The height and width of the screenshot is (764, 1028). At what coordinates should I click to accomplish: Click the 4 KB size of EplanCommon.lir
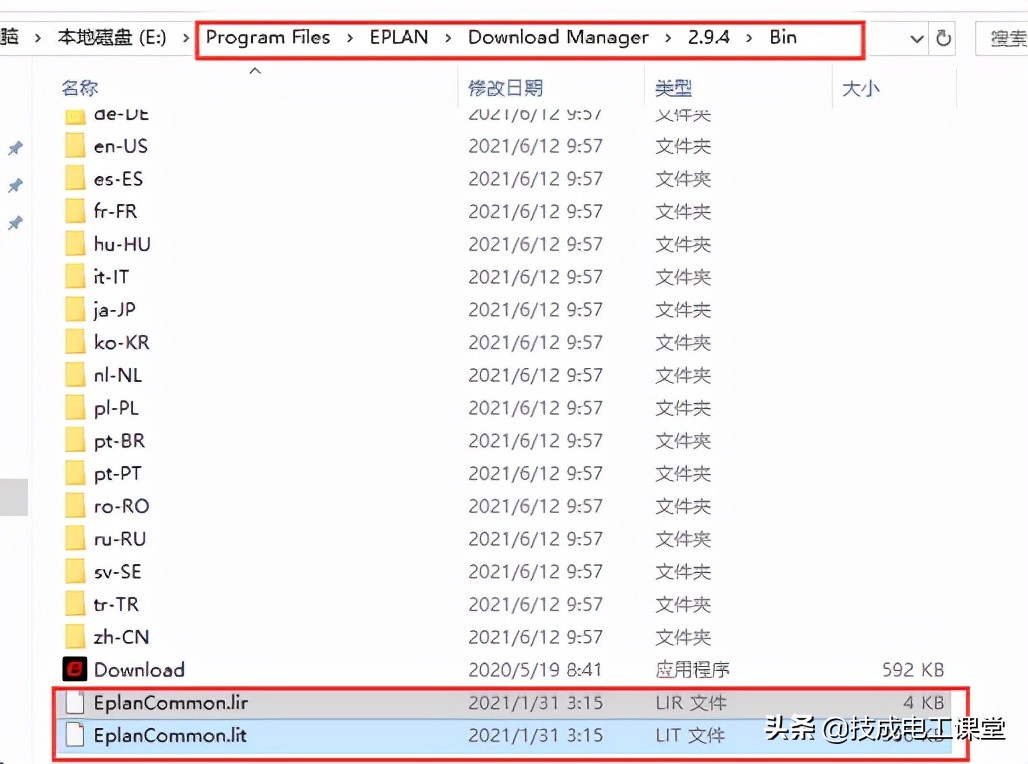923,703
